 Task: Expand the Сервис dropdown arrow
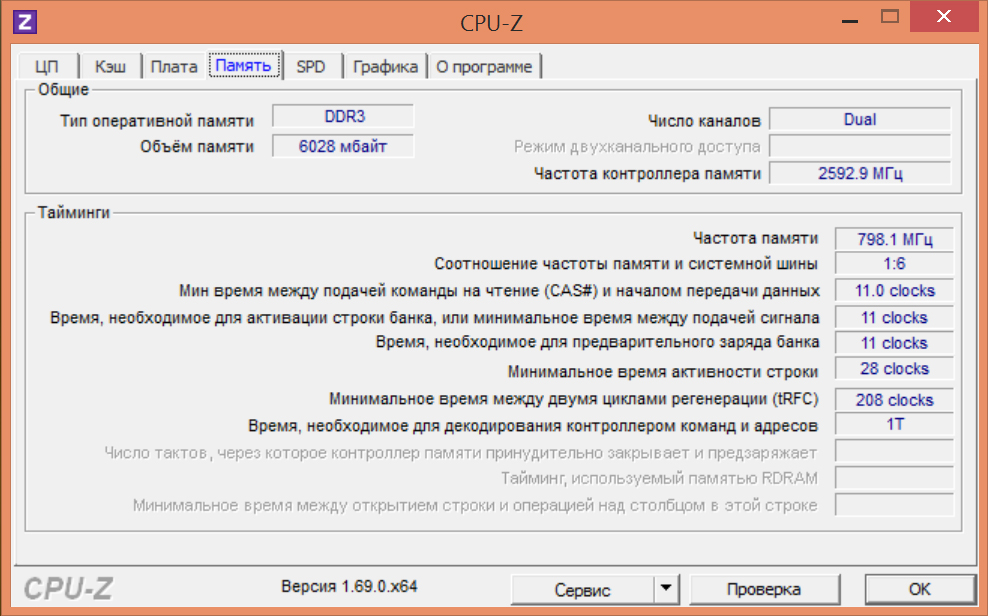click(x=666, y=590)
